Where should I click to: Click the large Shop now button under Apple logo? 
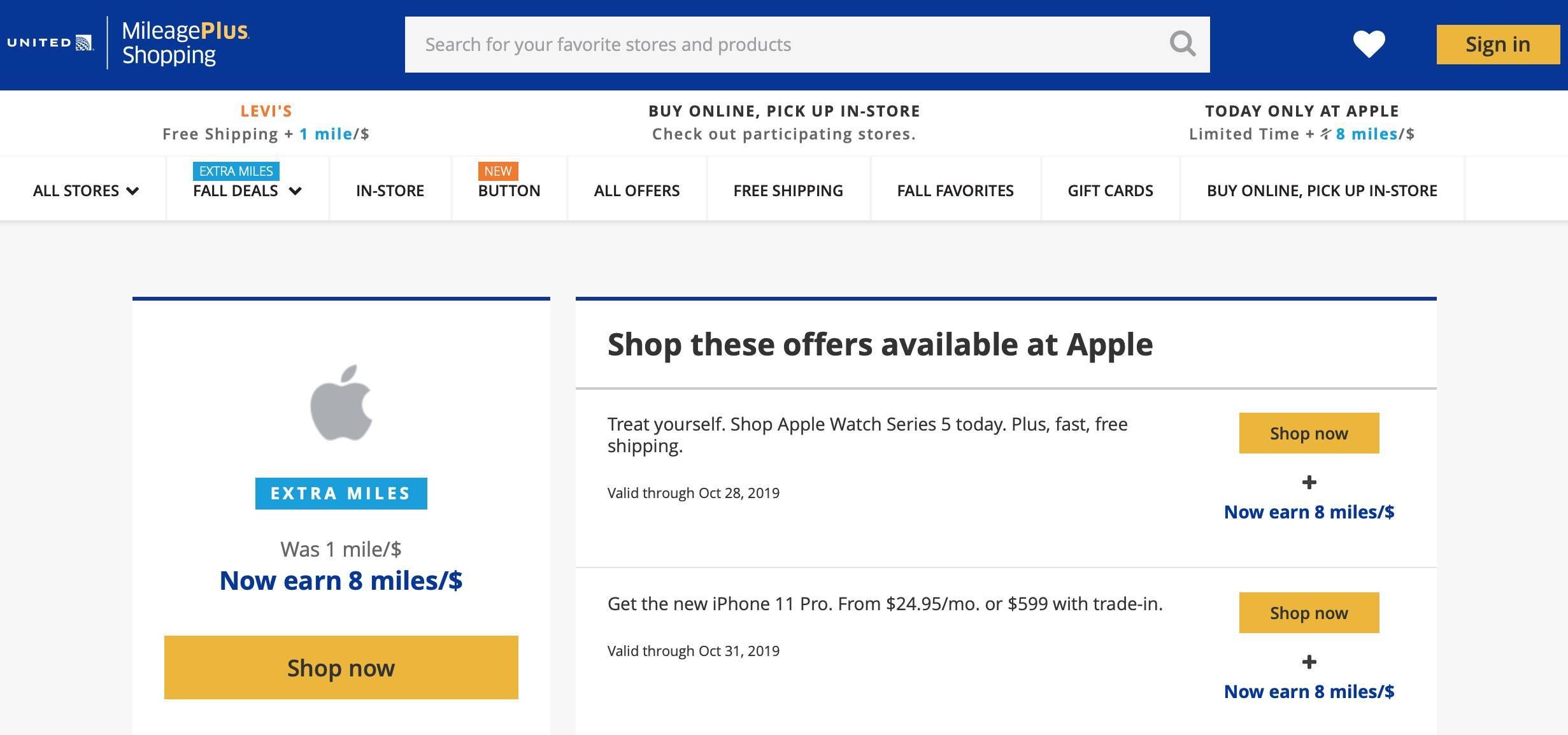pos(341,667)
